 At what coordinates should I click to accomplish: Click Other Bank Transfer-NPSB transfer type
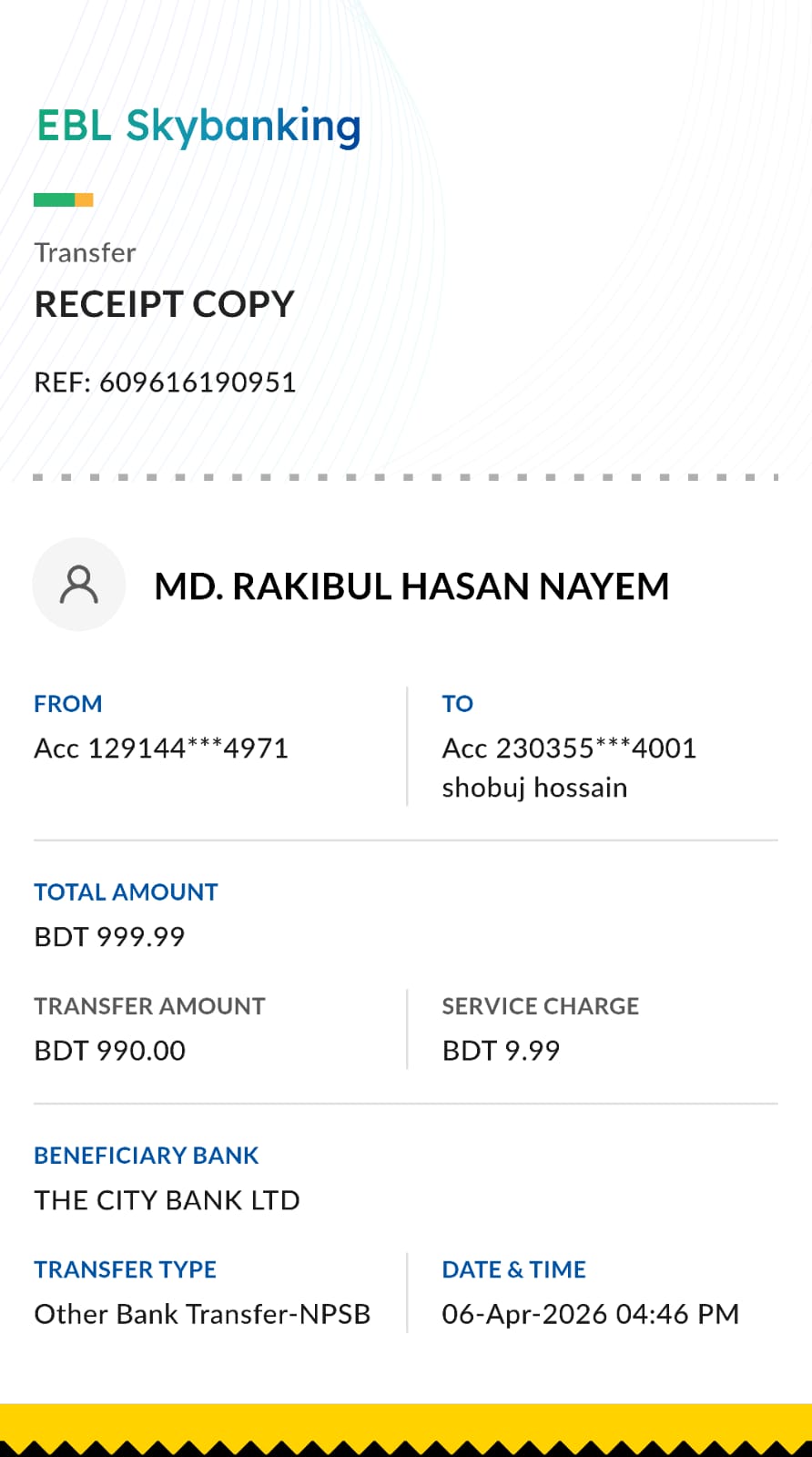[x=202, y=1314]
